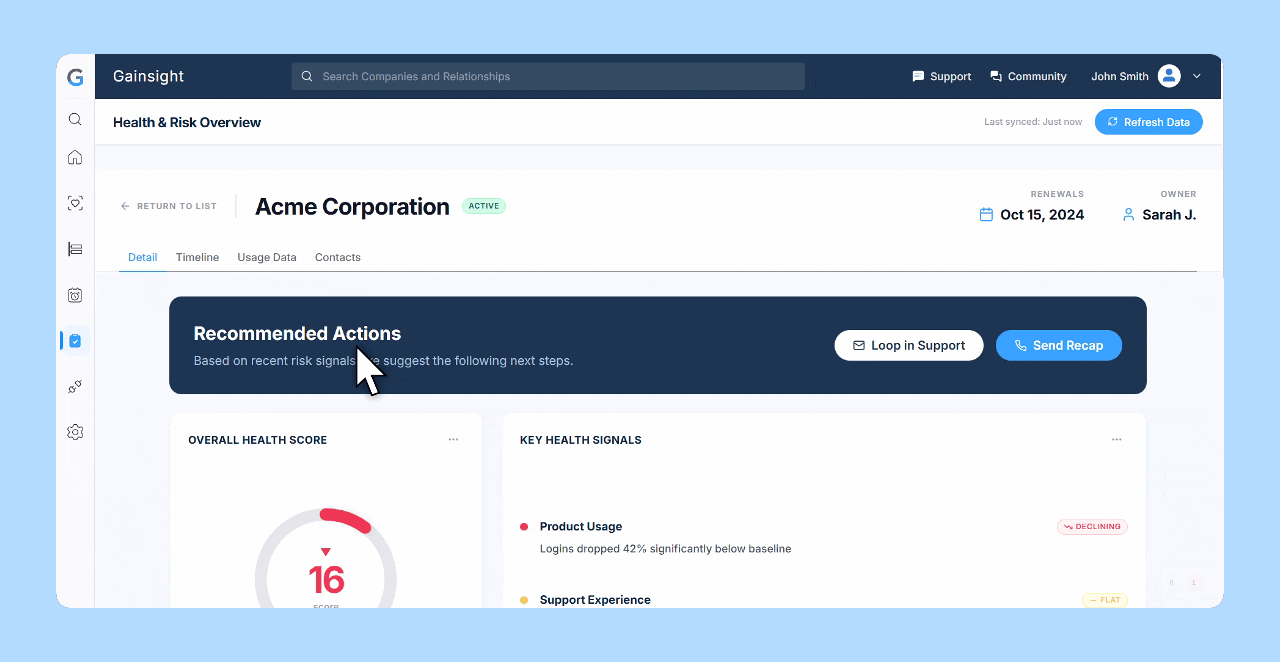Screen dimensions: 1280x662
Task: Select the Product Usage signal row
Action: pos(823,537)
